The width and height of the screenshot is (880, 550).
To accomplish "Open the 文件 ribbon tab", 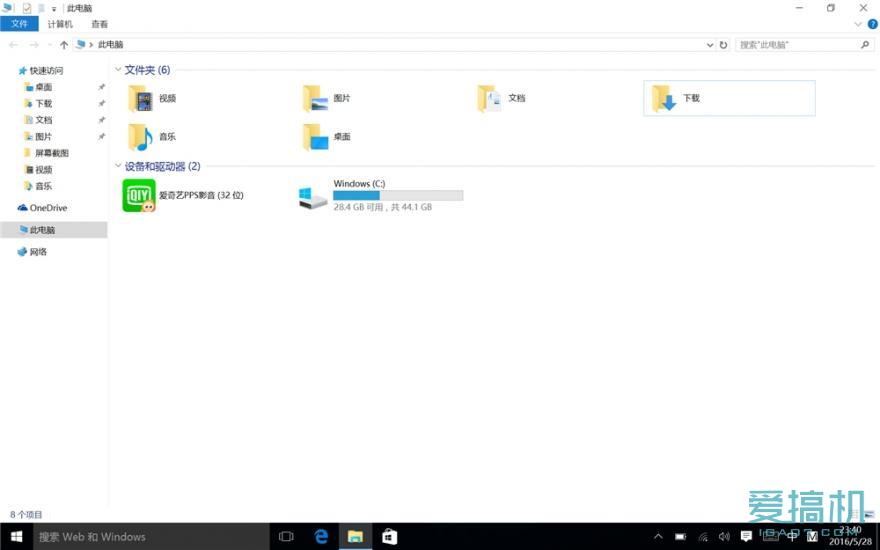I will coord(19,24).
